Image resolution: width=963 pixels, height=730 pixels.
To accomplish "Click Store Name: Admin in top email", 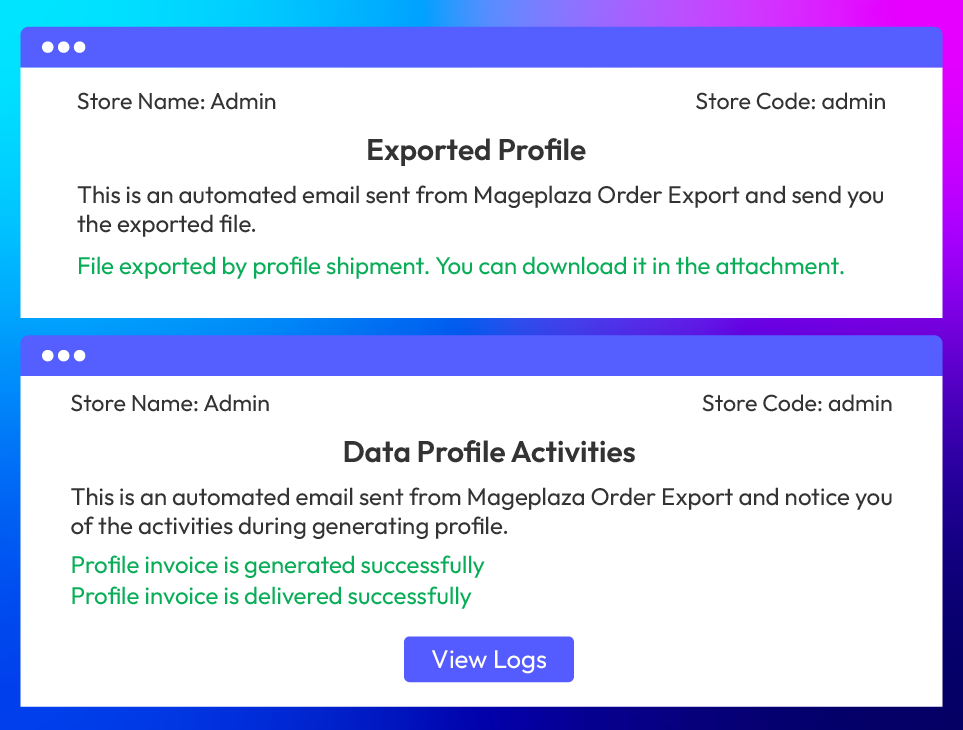I will (x=177, y=101).
